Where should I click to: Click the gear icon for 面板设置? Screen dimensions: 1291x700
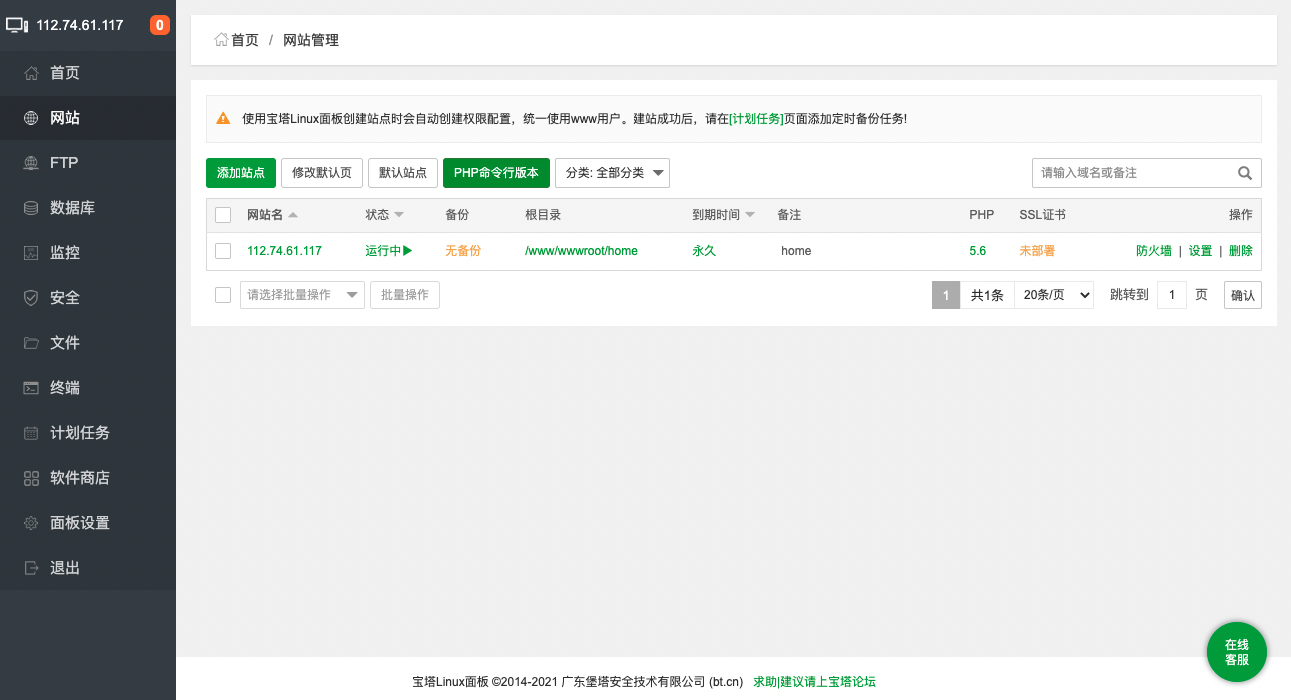(x=31, y=523)
